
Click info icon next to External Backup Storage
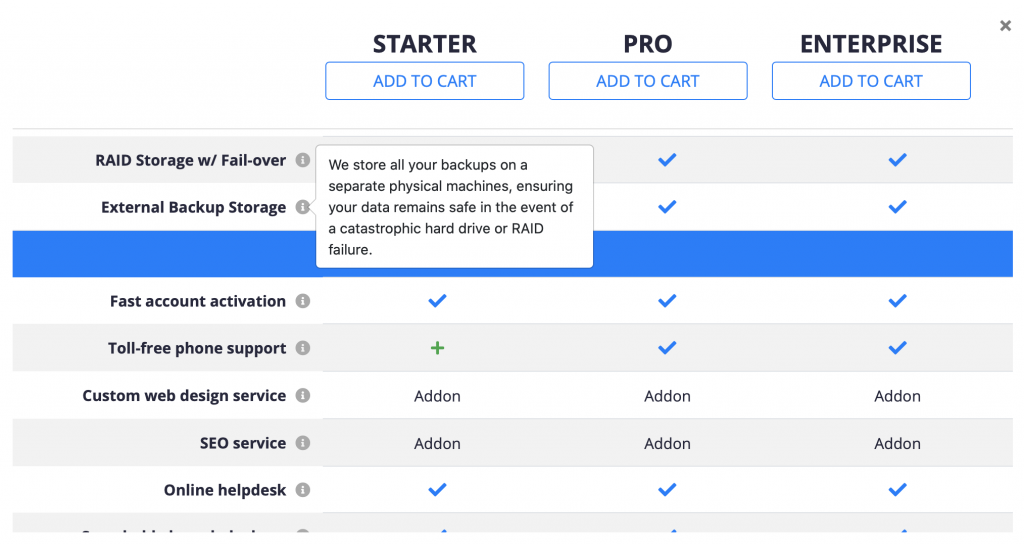(303, 207)
